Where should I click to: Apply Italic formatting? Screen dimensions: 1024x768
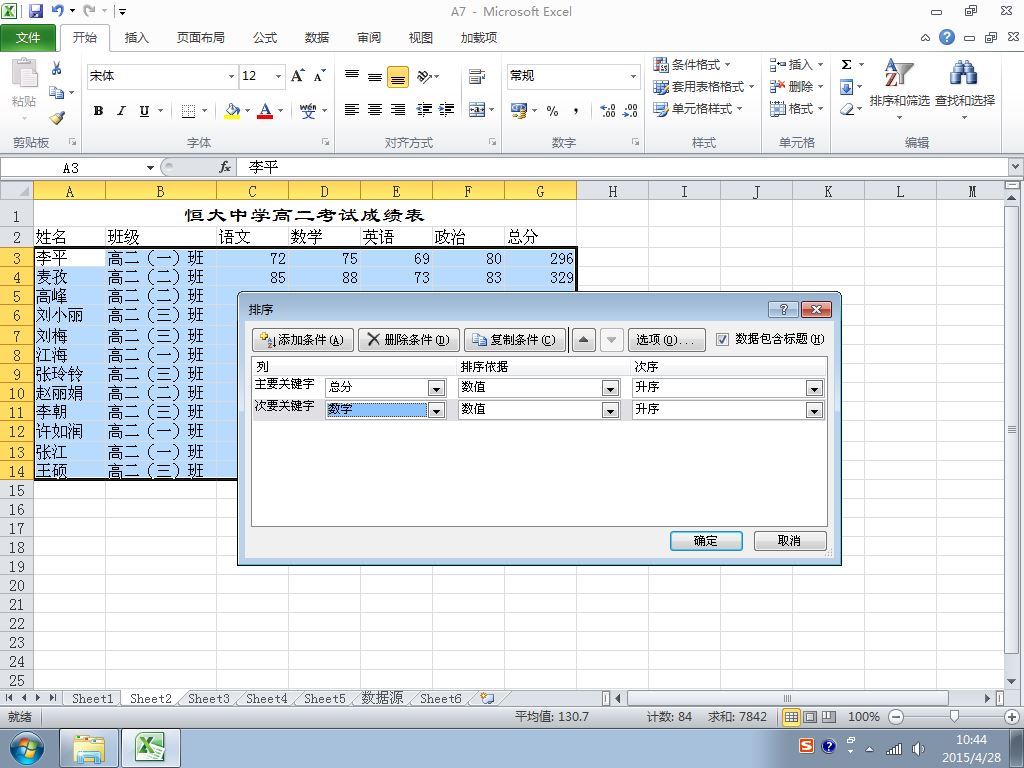121,111
